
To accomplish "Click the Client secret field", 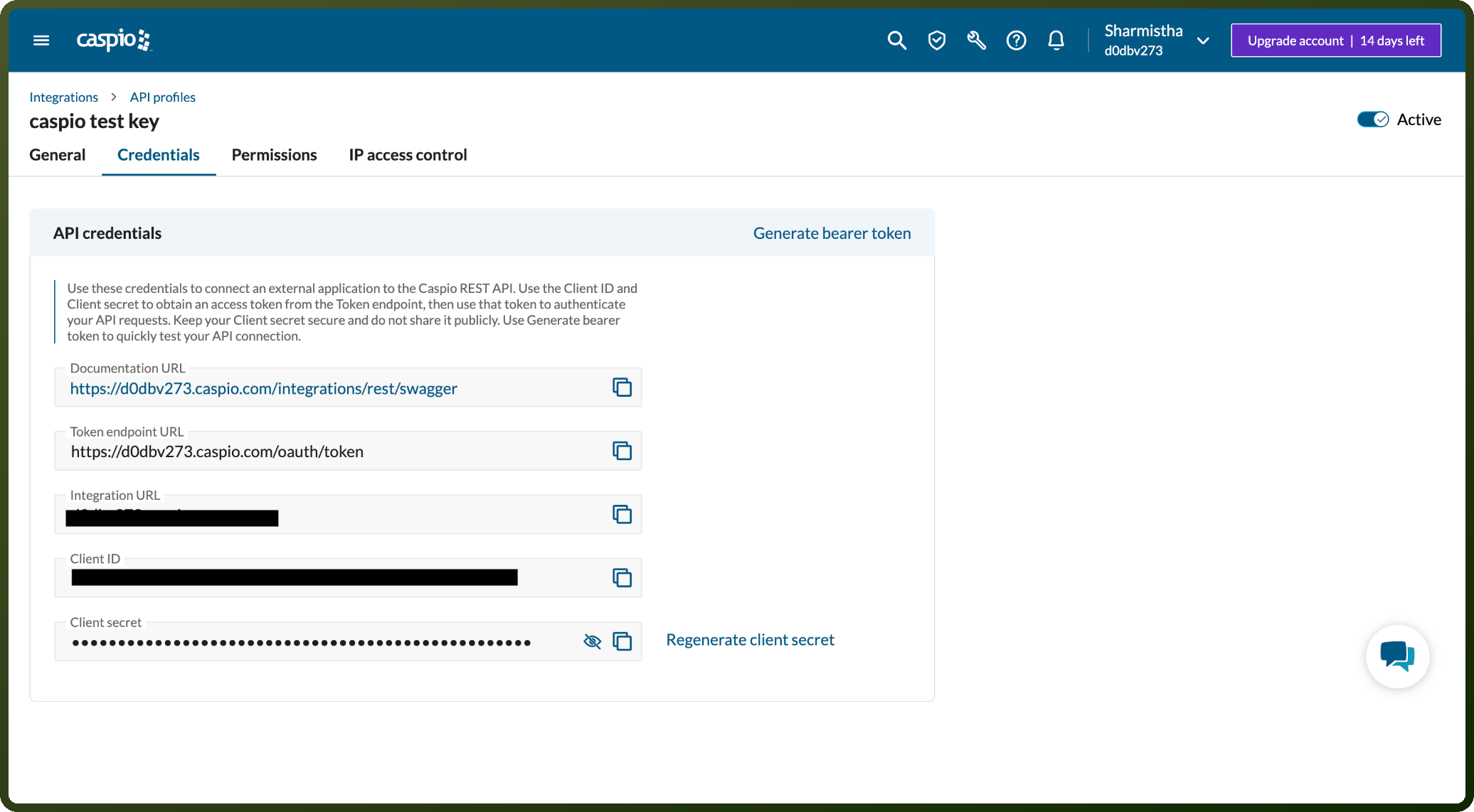I will pos(348,641).
